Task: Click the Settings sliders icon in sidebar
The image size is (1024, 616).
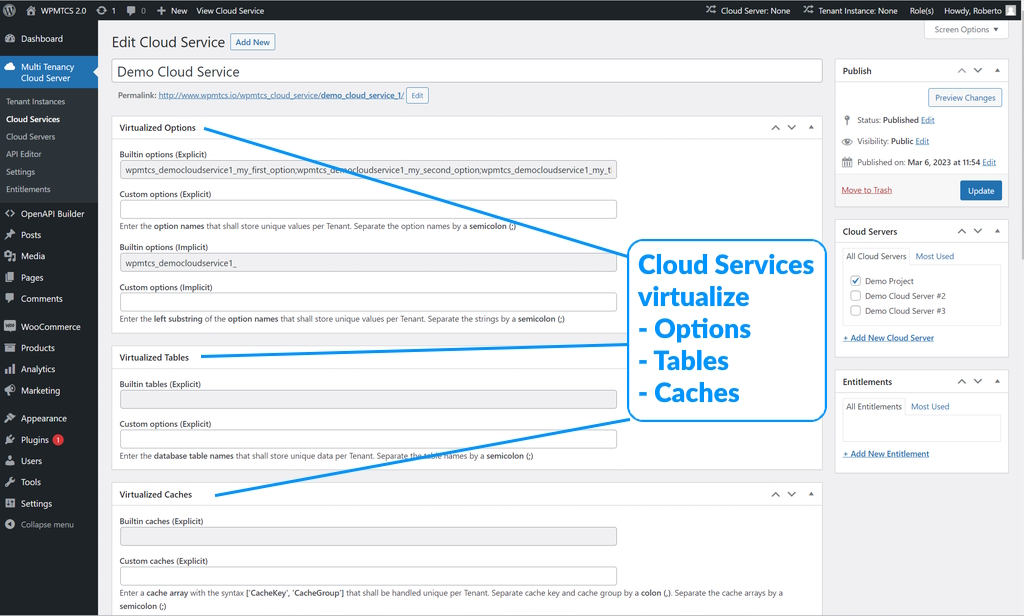Action: point(10,504)
